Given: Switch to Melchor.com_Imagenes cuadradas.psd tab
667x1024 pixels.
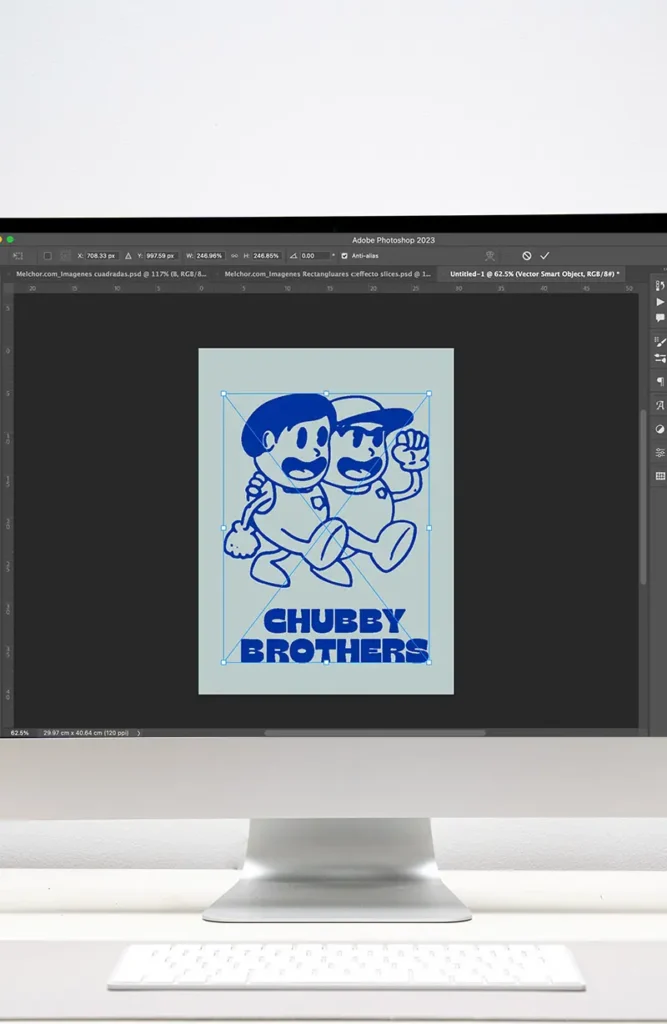Looking at the screenshot, I should click(110, 273).
